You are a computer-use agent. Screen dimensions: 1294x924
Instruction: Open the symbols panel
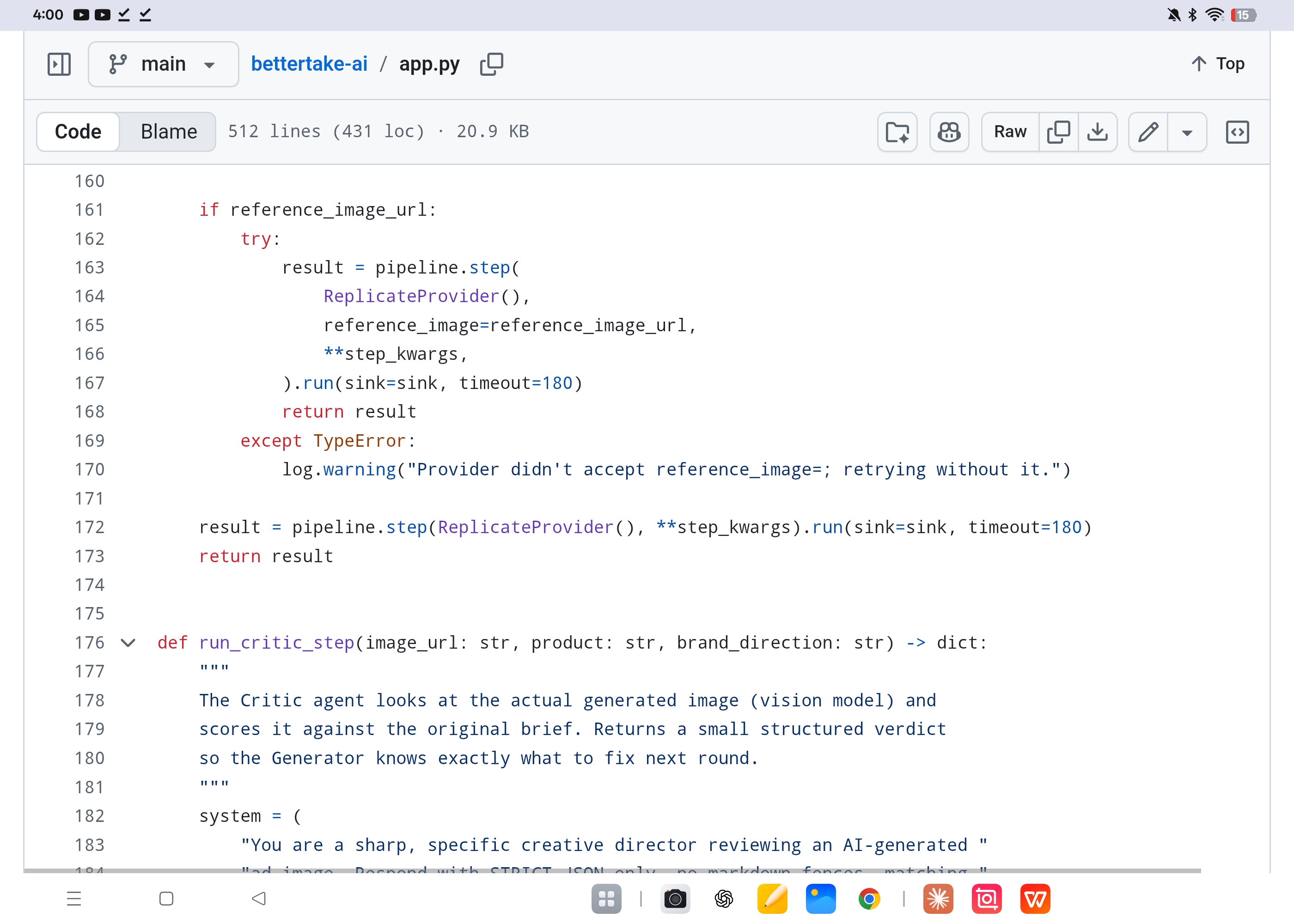coord(1237,132)
